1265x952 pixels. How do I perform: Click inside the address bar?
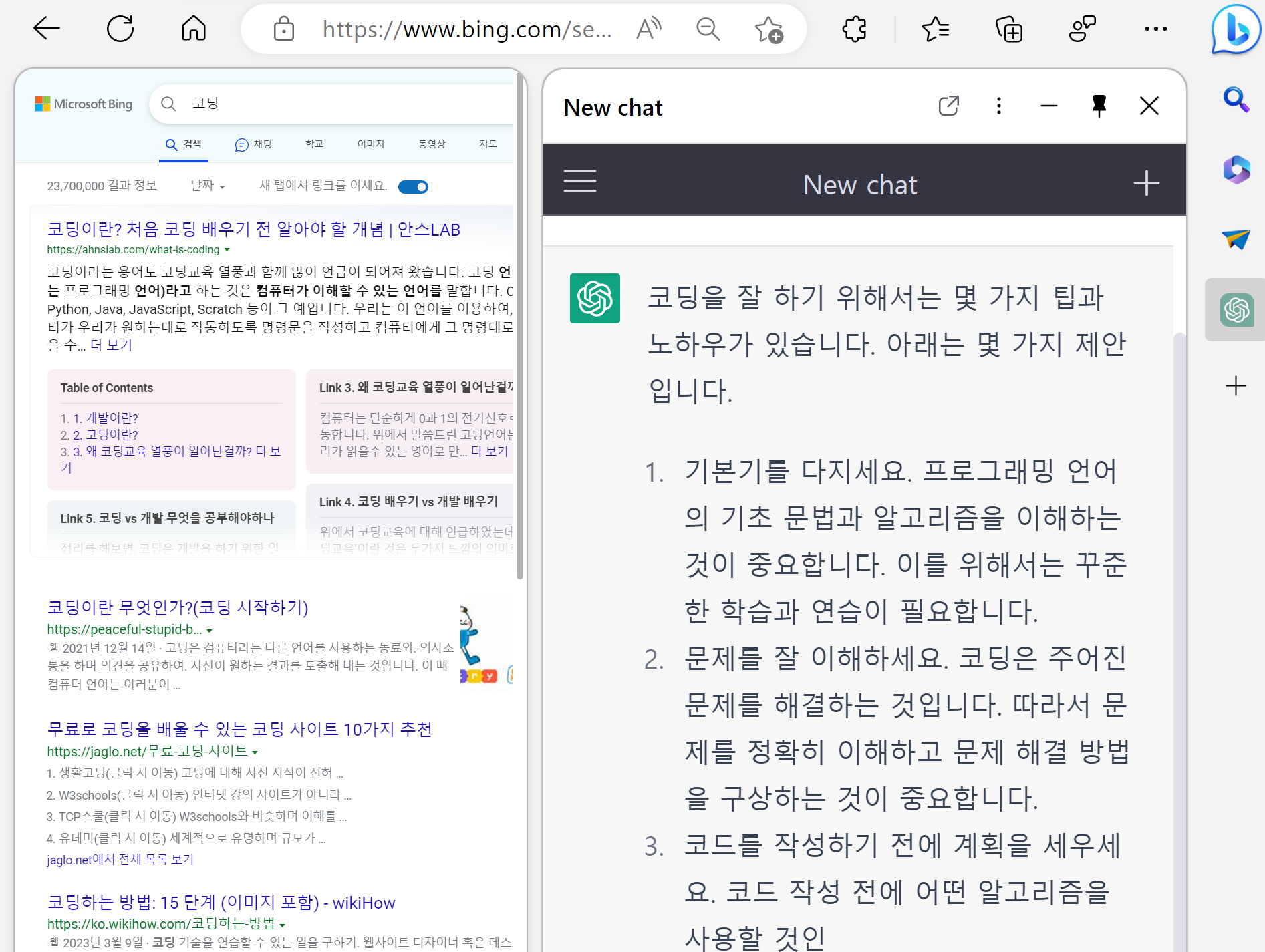point(468,29)
